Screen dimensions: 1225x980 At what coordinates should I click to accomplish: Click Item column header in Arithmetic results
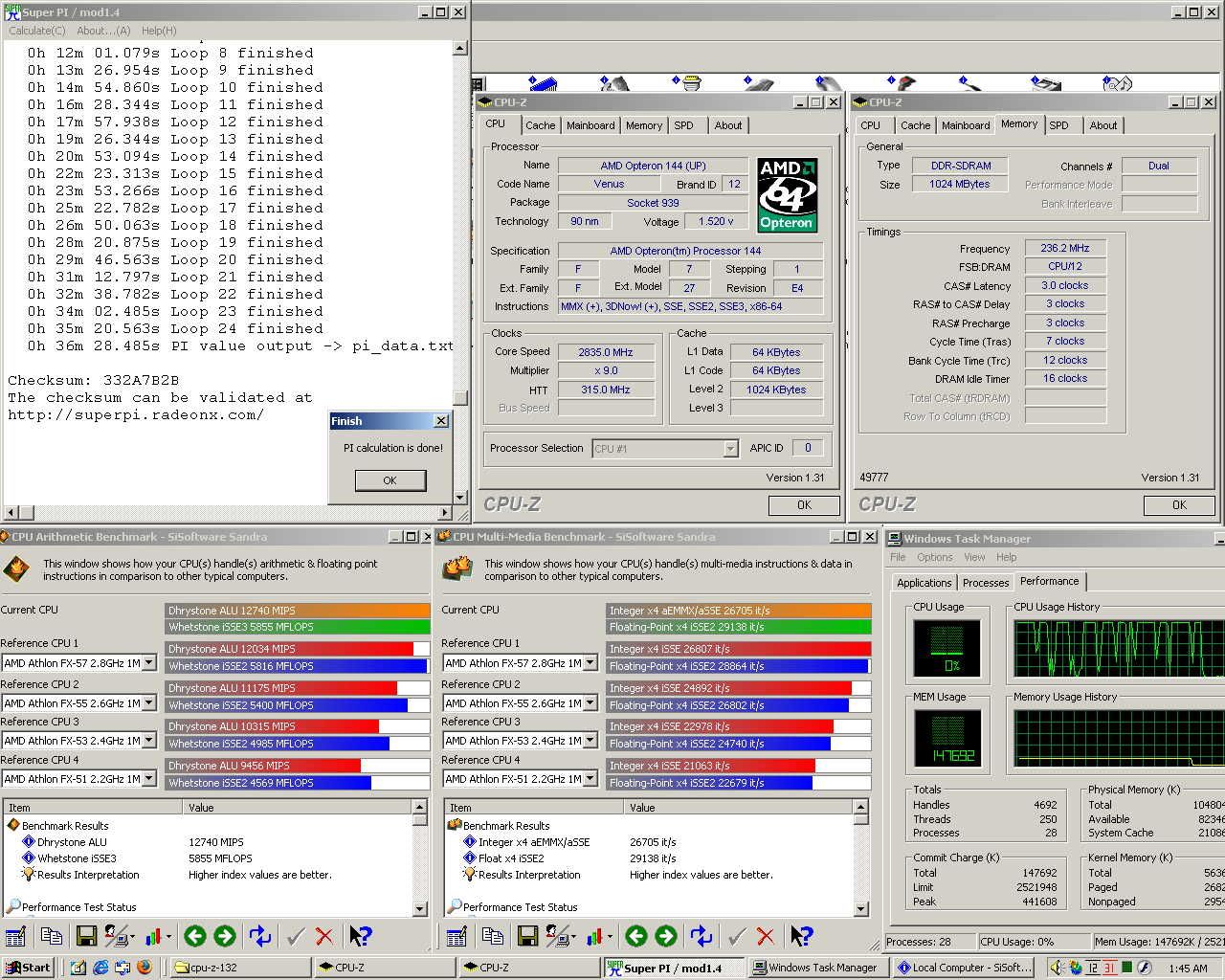(x=93, y=808)
